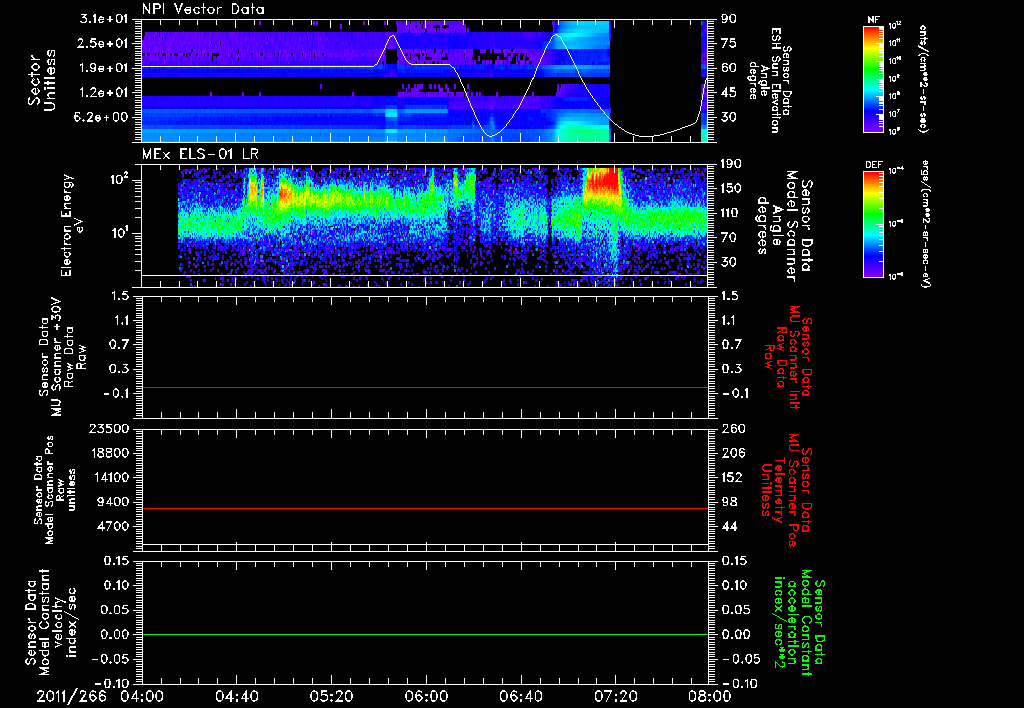This screenshot has width=1024, height=708.
Task: Click the green "Model Constant acceleration" axis title
Action: tap(797, 622)
